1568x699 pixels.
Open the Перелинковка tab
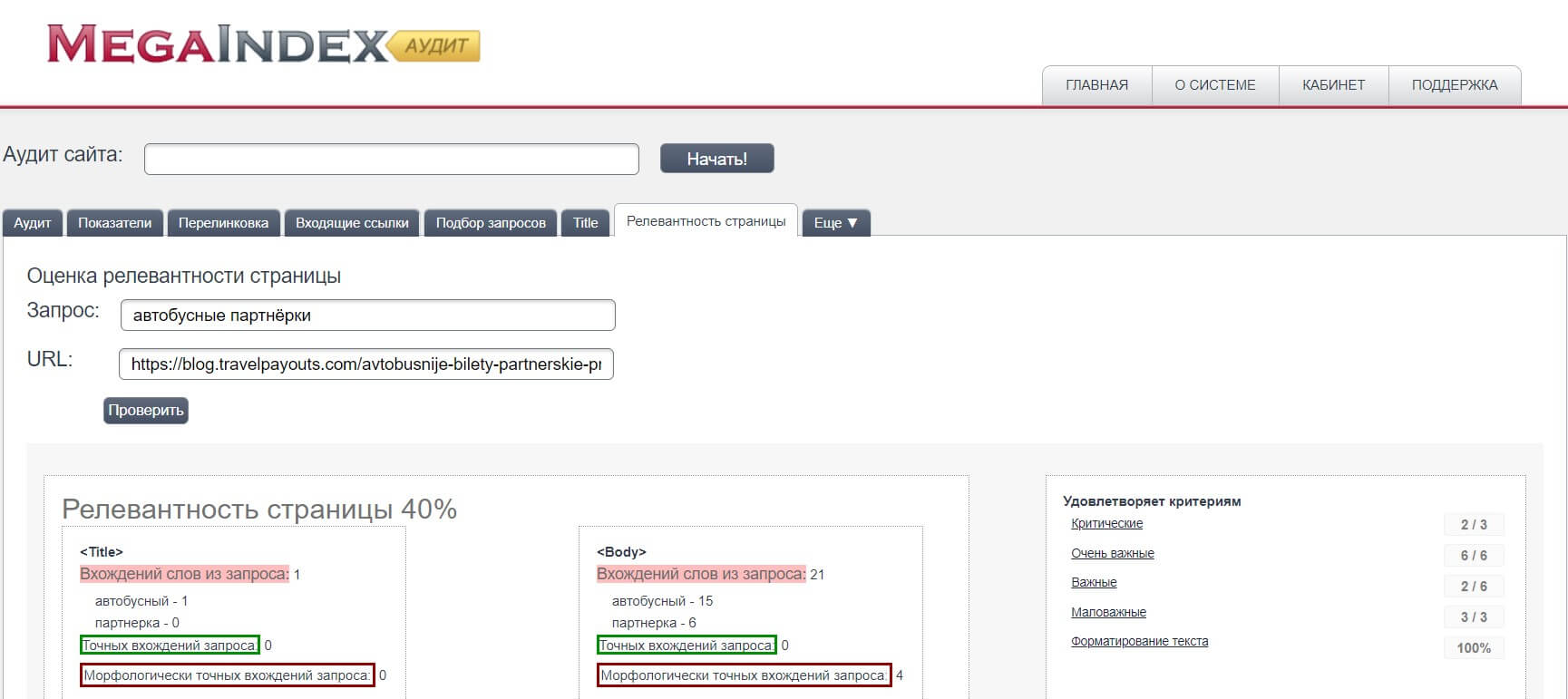[223, 223]
